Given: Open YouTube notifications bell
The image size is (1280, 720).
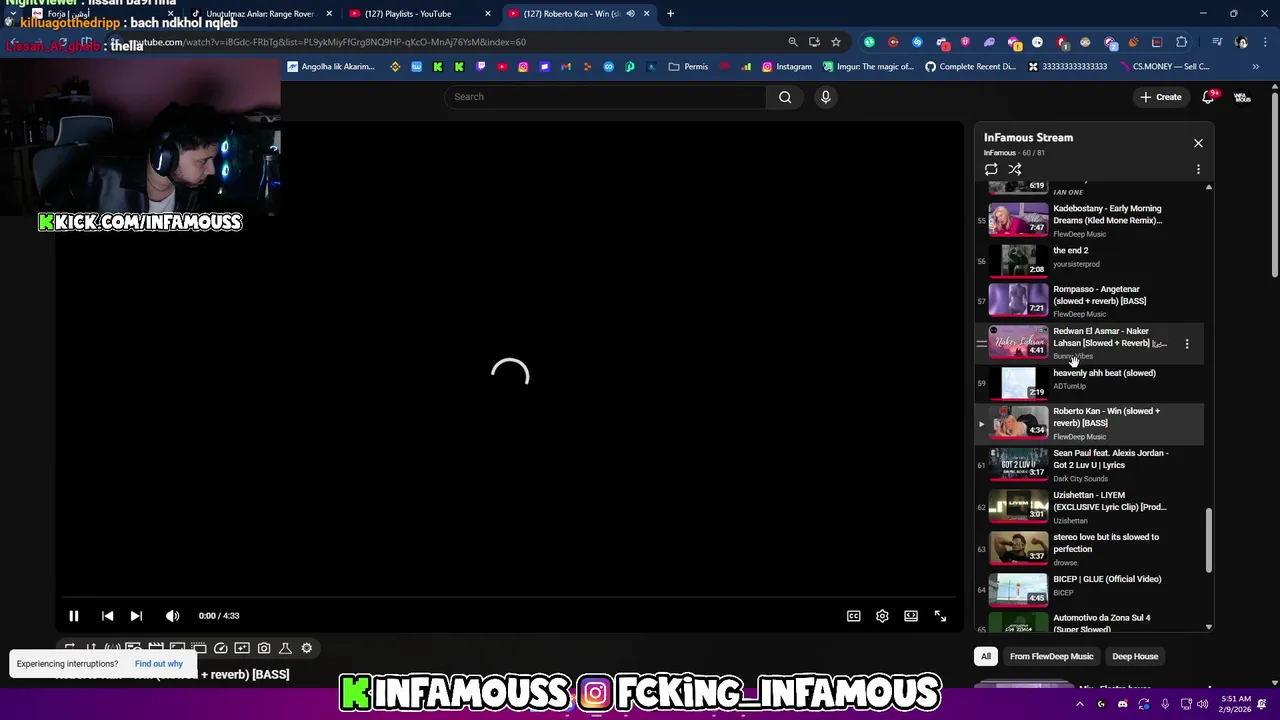Looking at the screenshot, I should click(1208, 96).
